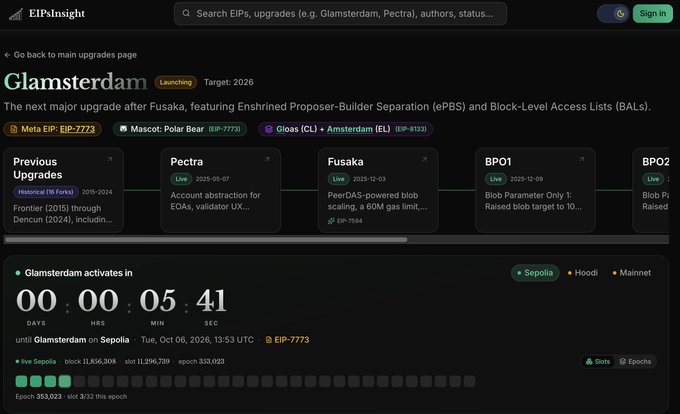Viewport: 680px width, 414px height.
Task: Open external arrow on BPO1 card
Action: coord(582,160)
